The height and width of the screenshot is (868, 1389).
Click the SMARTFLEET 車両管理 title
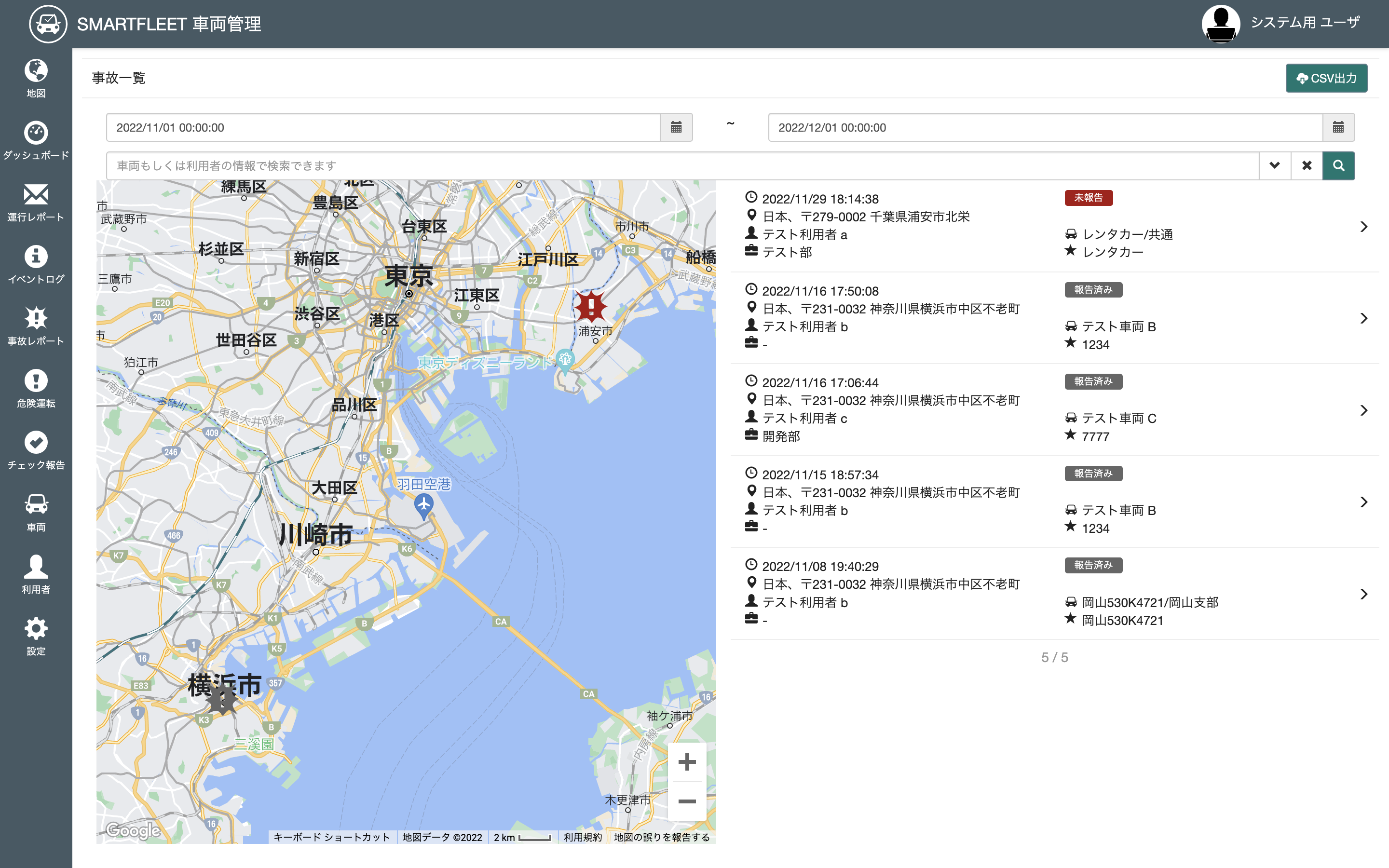(169, 24)
